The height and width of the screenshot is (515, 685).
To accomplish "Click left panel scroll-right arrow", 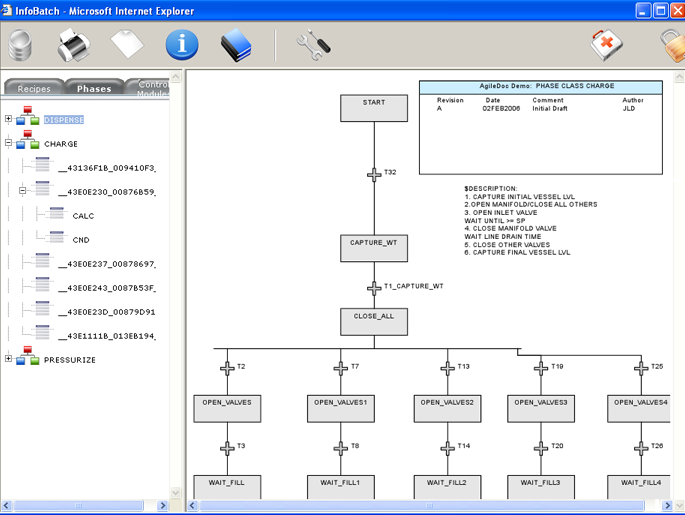I will click(x=163, y=505).
